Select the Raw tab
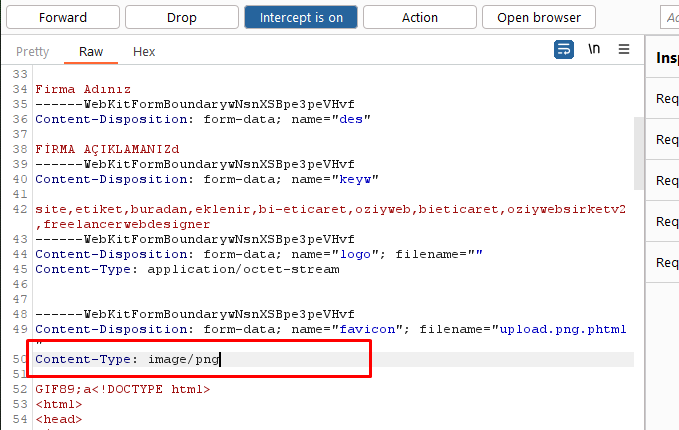The width and height of the screenshot is (679, 430). [x=91, y=52]
